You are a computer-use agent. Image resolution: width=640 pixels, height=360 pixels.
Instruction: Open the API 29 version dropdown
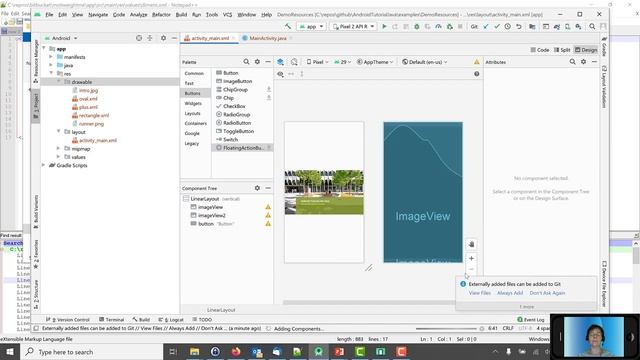tap(342, 62)
